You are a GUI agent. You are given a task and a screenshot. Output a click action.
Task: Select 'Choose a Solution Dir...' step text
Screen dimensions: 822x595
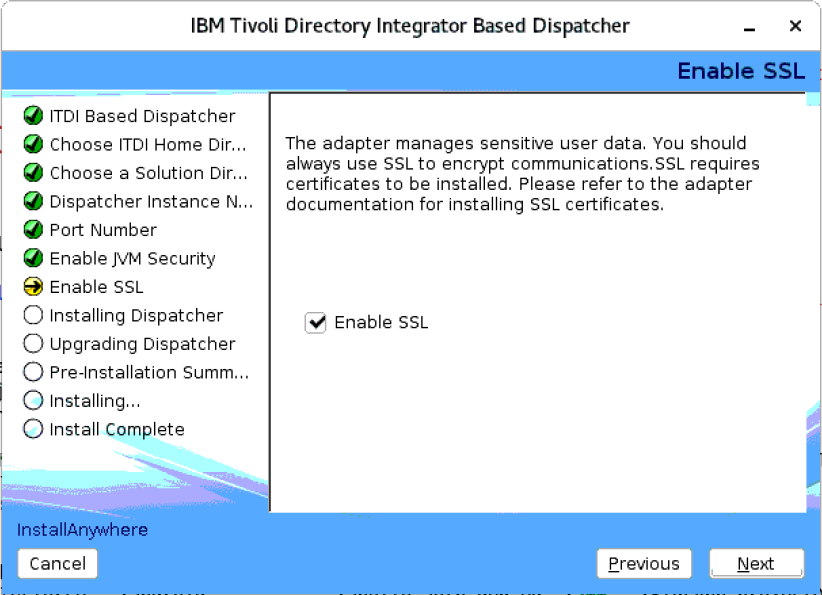pos(148,172)
